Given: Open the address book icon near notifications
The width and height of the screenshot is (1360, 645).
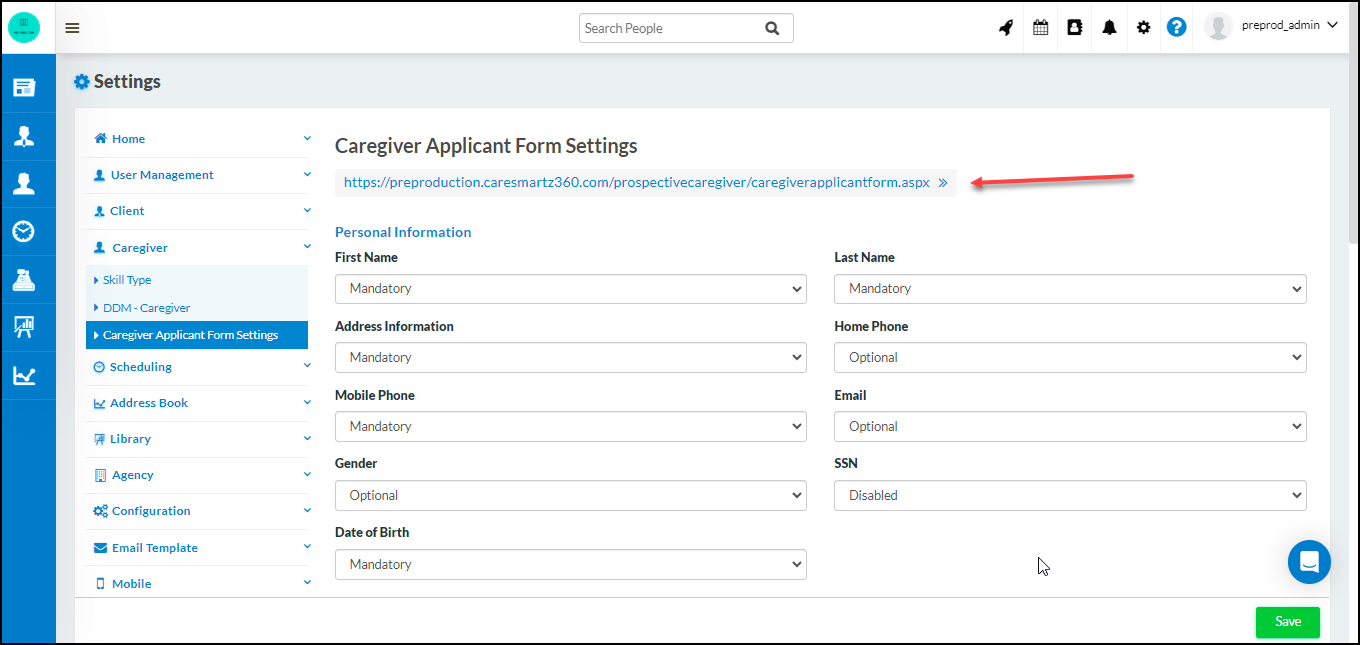Looking at the screenshot, I should 1074,27.
